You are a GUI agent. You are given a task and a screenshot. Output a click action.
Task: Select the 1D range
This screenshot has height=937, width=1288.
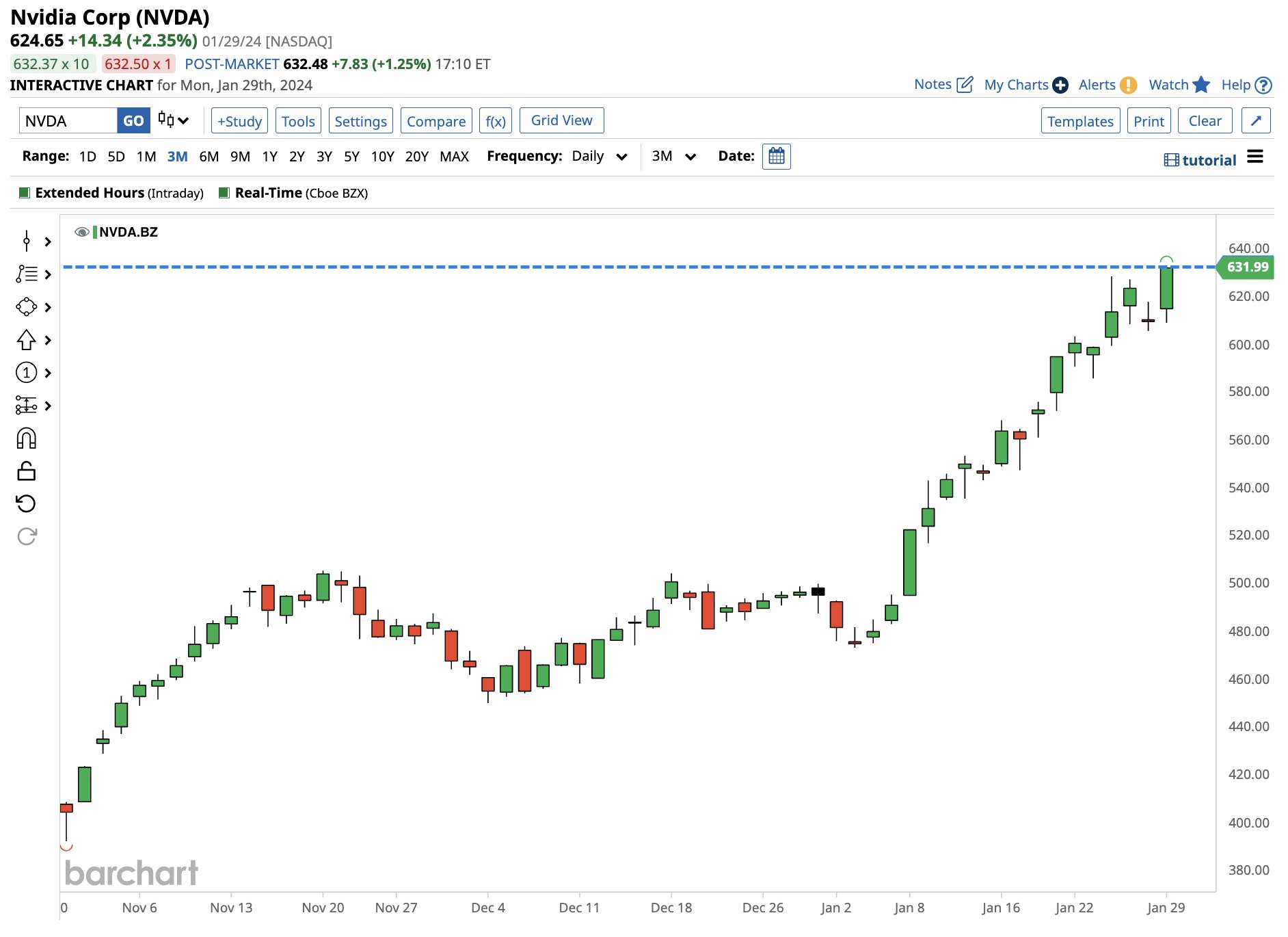coord(88,157)
